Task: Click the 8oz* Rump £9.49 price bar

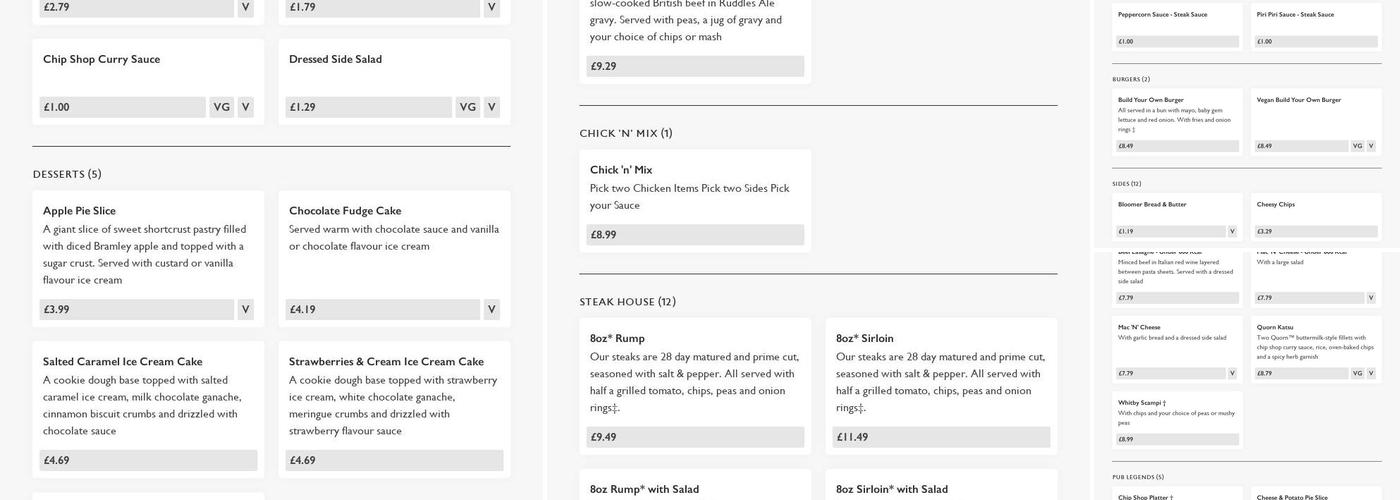Action: (695, 437)
